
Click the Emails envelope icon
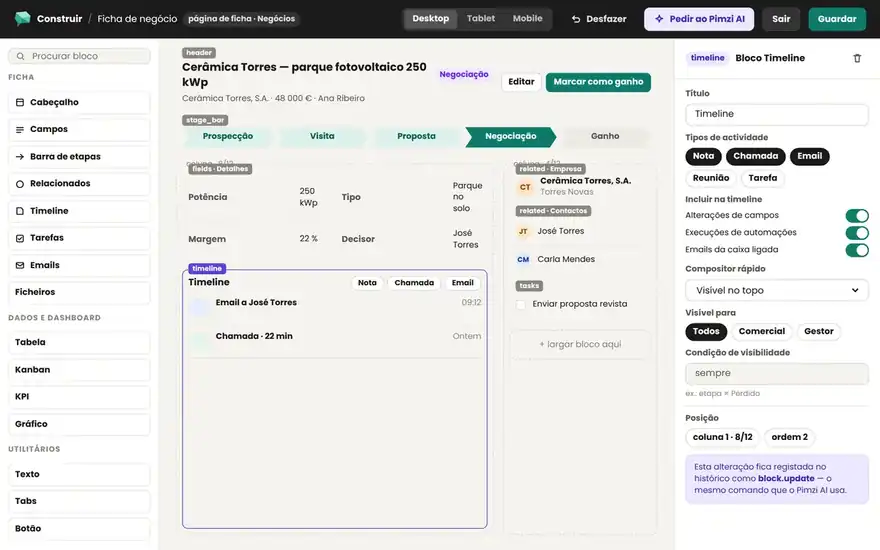[20, 265]
